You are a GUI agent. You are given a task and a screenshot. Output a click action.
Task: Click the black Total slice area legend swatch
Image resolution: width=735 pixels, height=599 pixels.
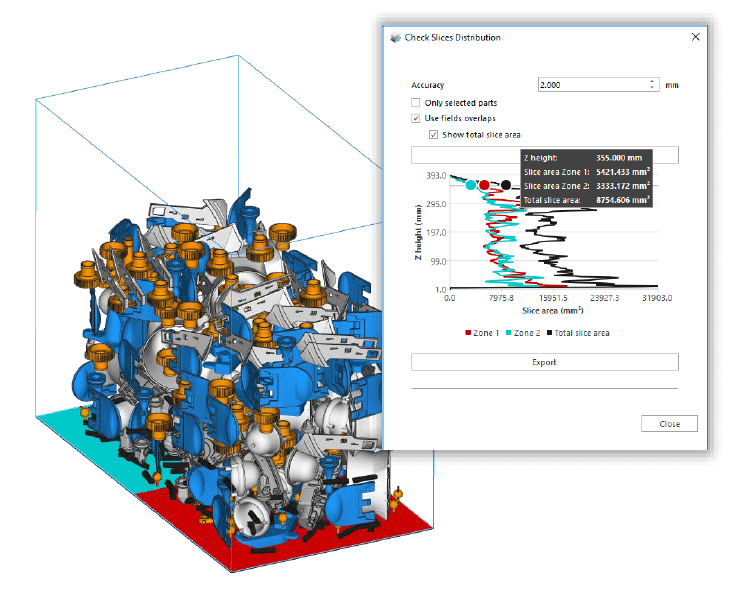[547, 333]
